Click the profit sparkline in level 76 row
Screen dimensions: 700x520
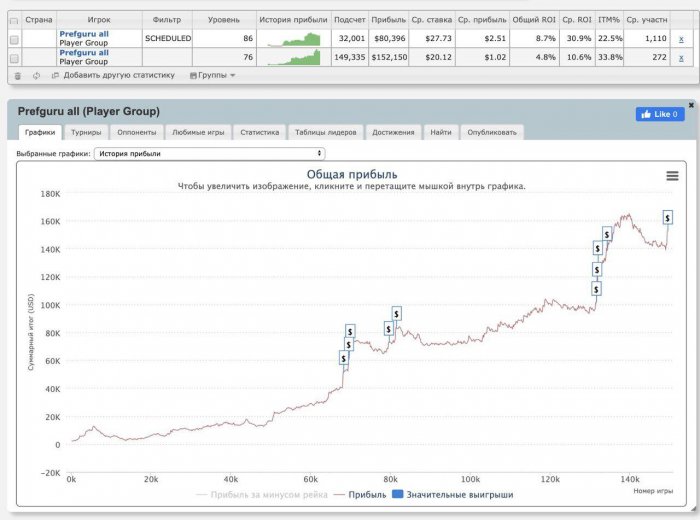coord(294,58)
